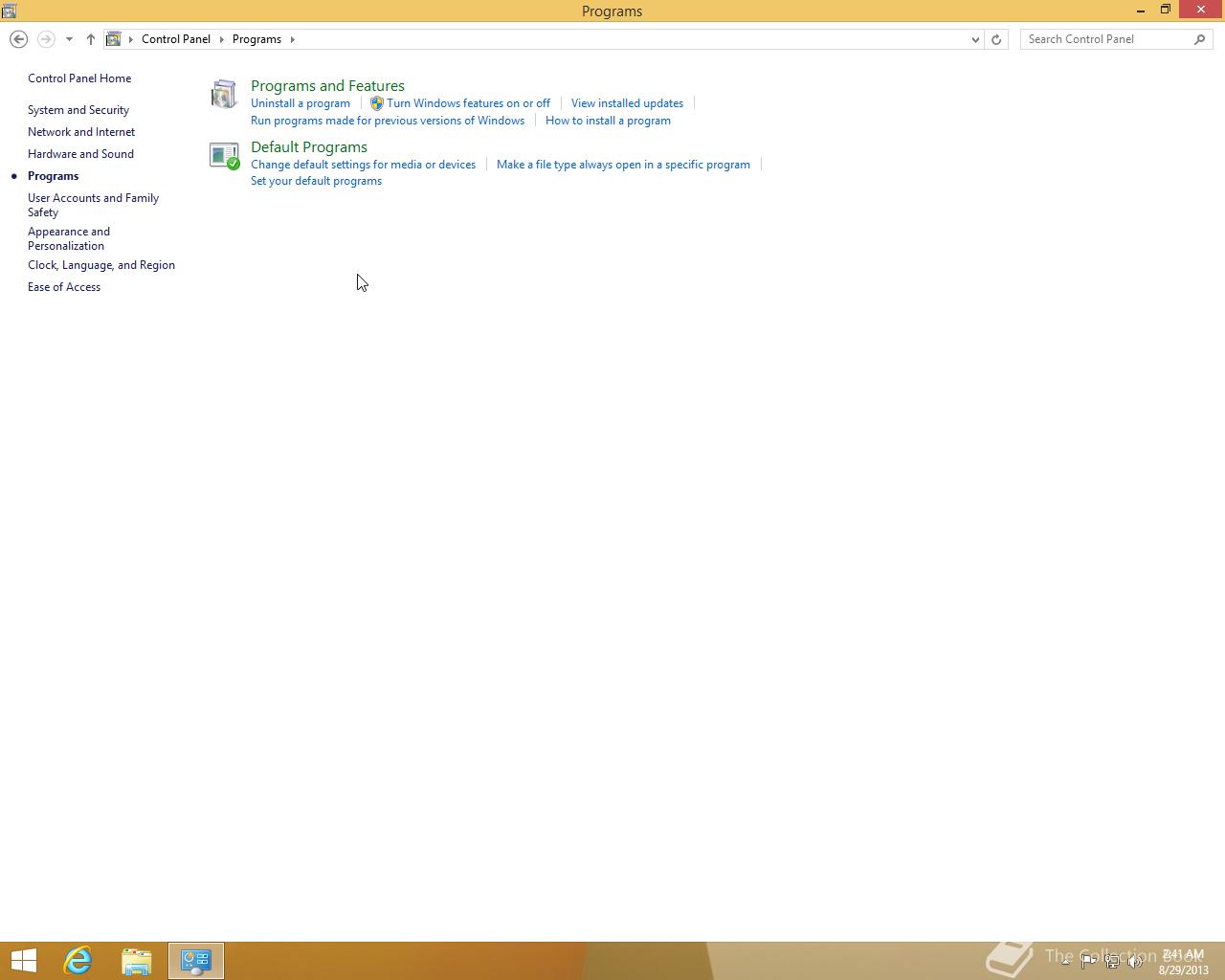Image resolution: width=1225 pixels, height=980 pixels.
Task: Click the Programs and Features icon
Action: pos(224,94)
